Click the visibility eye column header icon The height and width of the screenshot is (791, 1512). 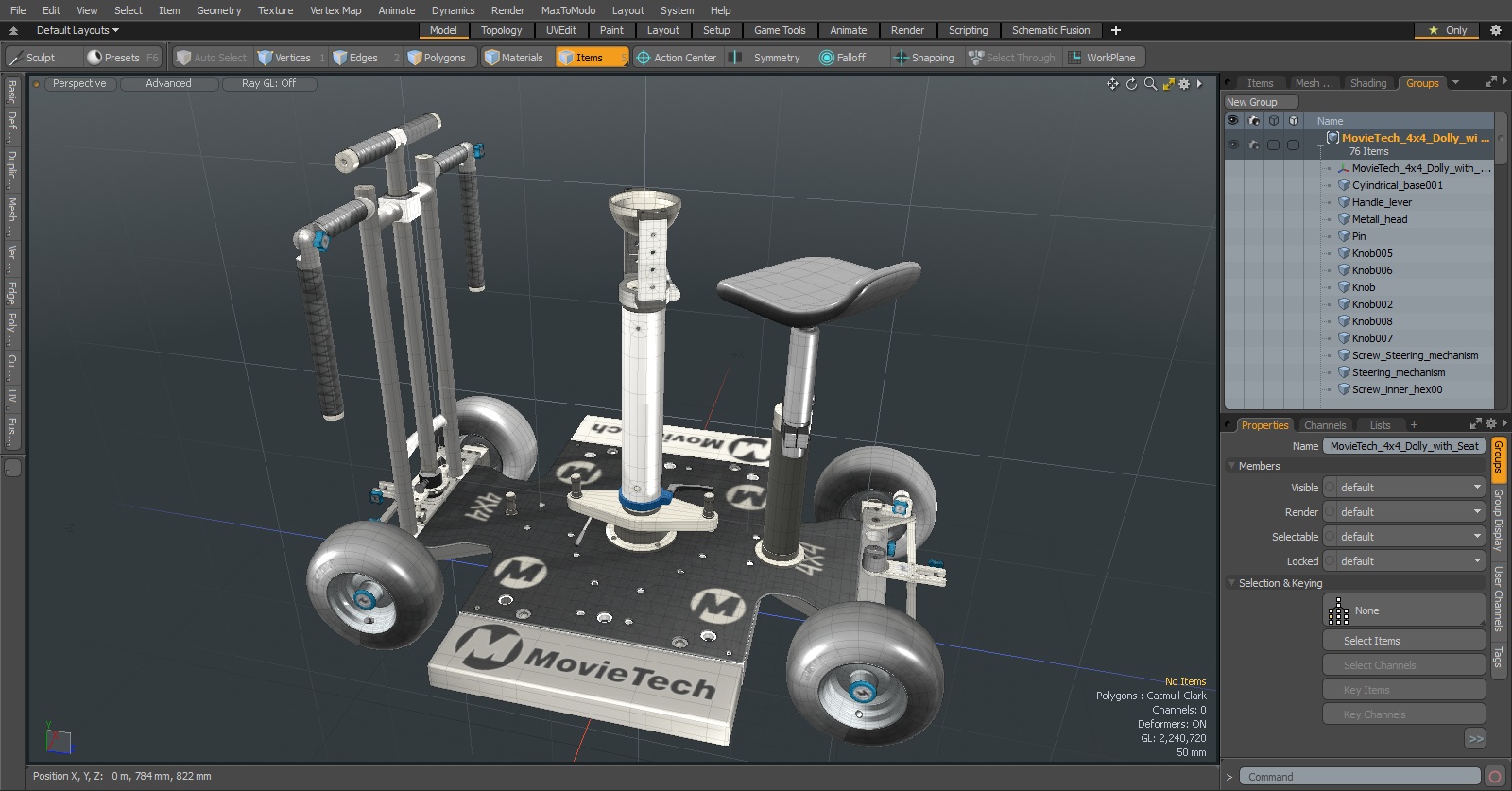(x=1232, y=121)
